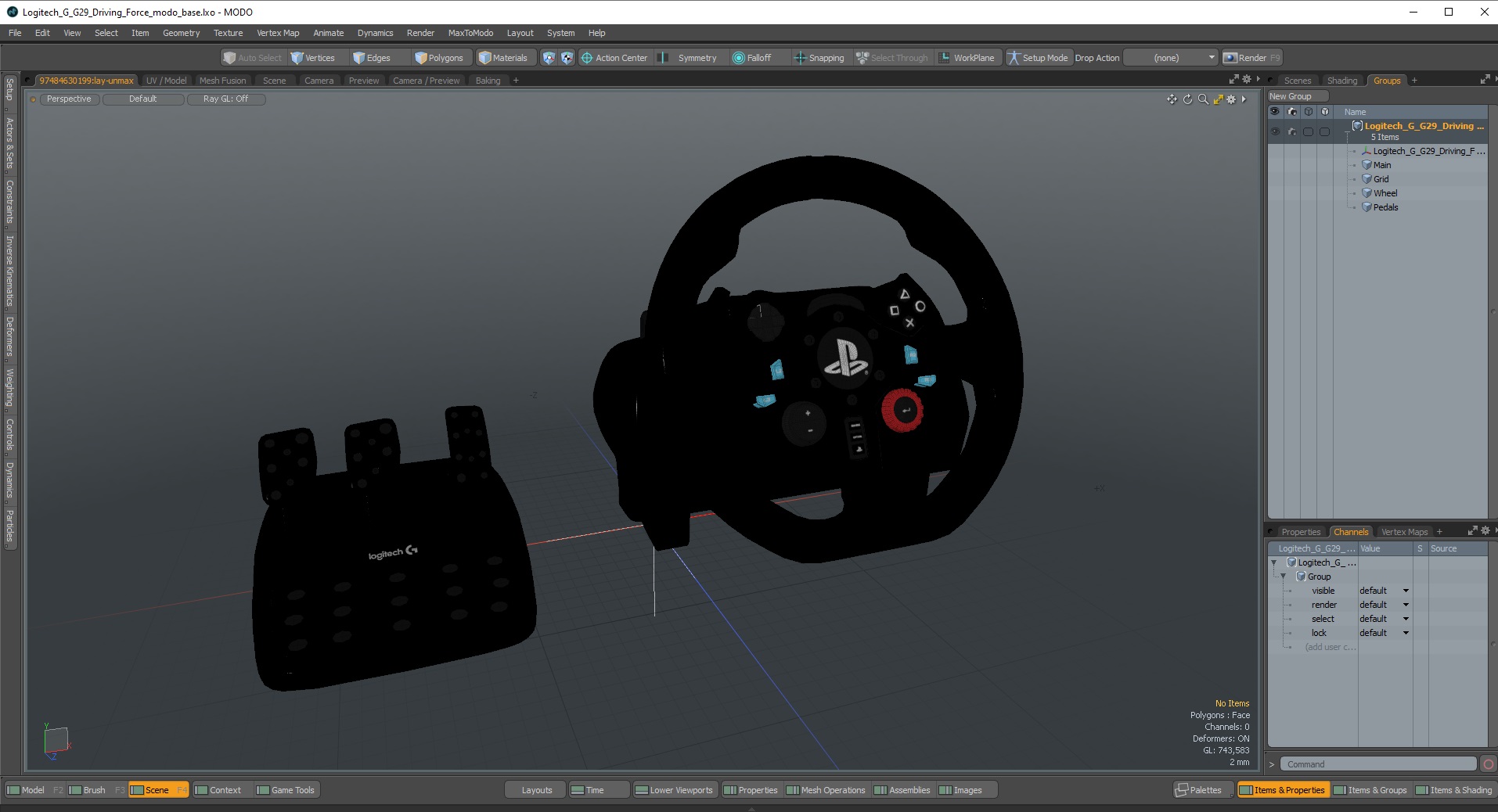
Task: Click the viewport zoom magnifier icon
Action: pos(1203,99)
